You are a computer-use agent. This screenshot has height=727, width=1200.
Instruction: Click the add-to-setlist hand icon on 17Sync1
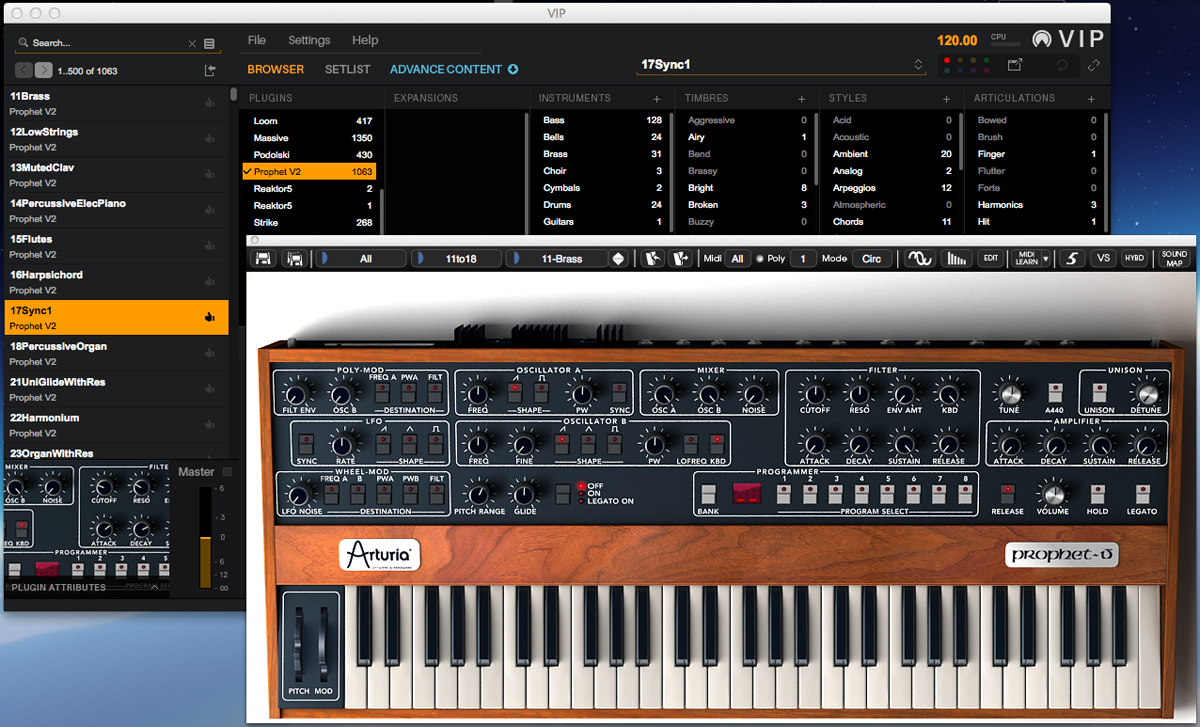209,317
